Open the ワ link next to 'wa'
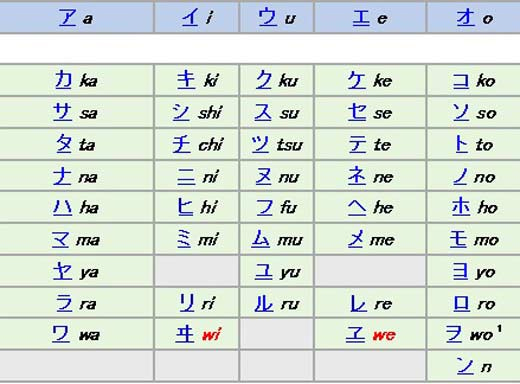The image size is (520, 384). (61, 334)
